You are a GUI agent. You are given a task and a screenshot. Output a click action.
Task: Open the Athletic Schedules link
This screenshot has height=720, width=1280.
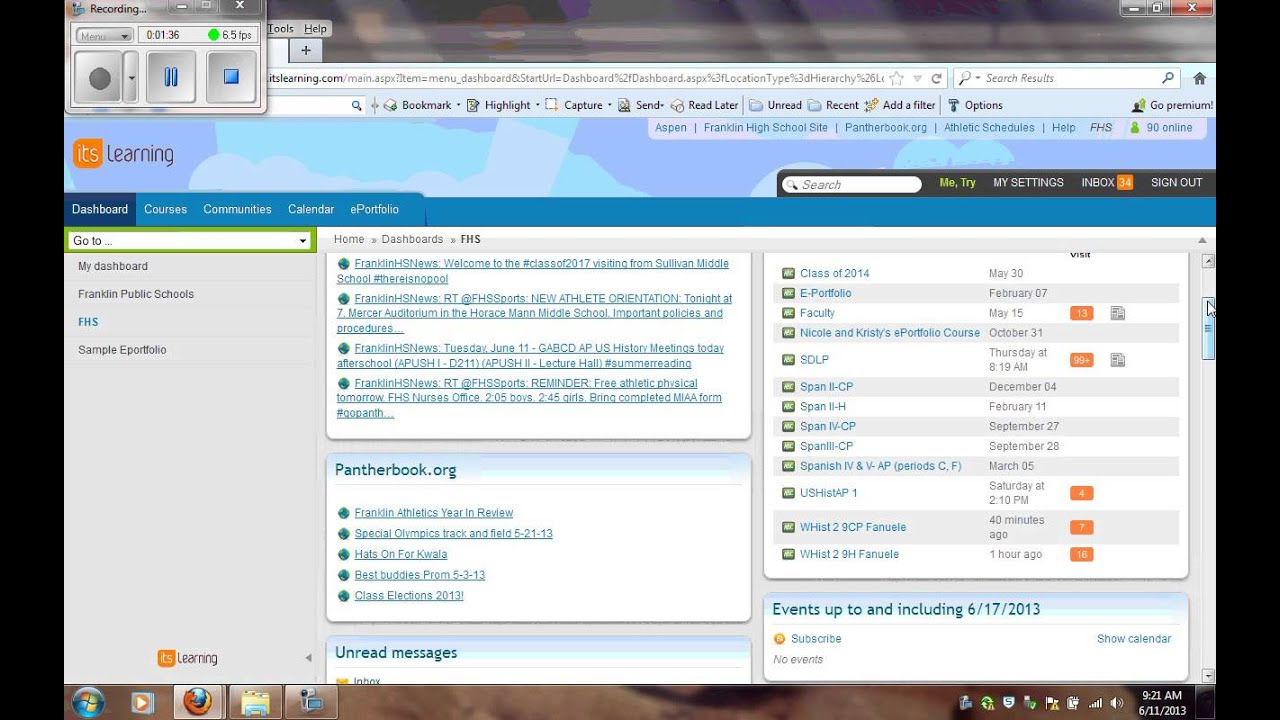tap(989, 128)
